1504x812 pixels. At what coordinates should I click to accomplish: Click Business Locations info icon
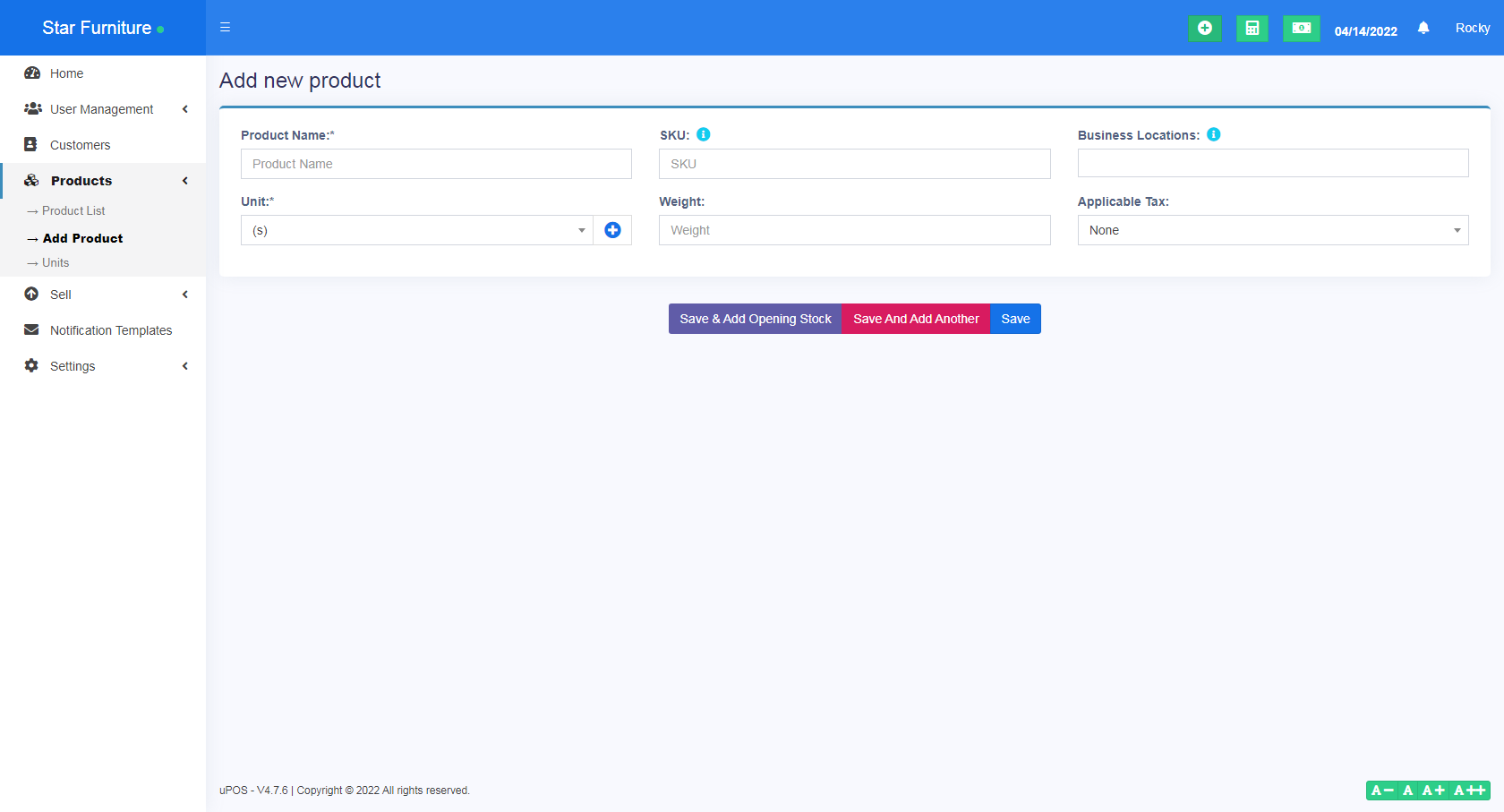(x=1214, y=134)
